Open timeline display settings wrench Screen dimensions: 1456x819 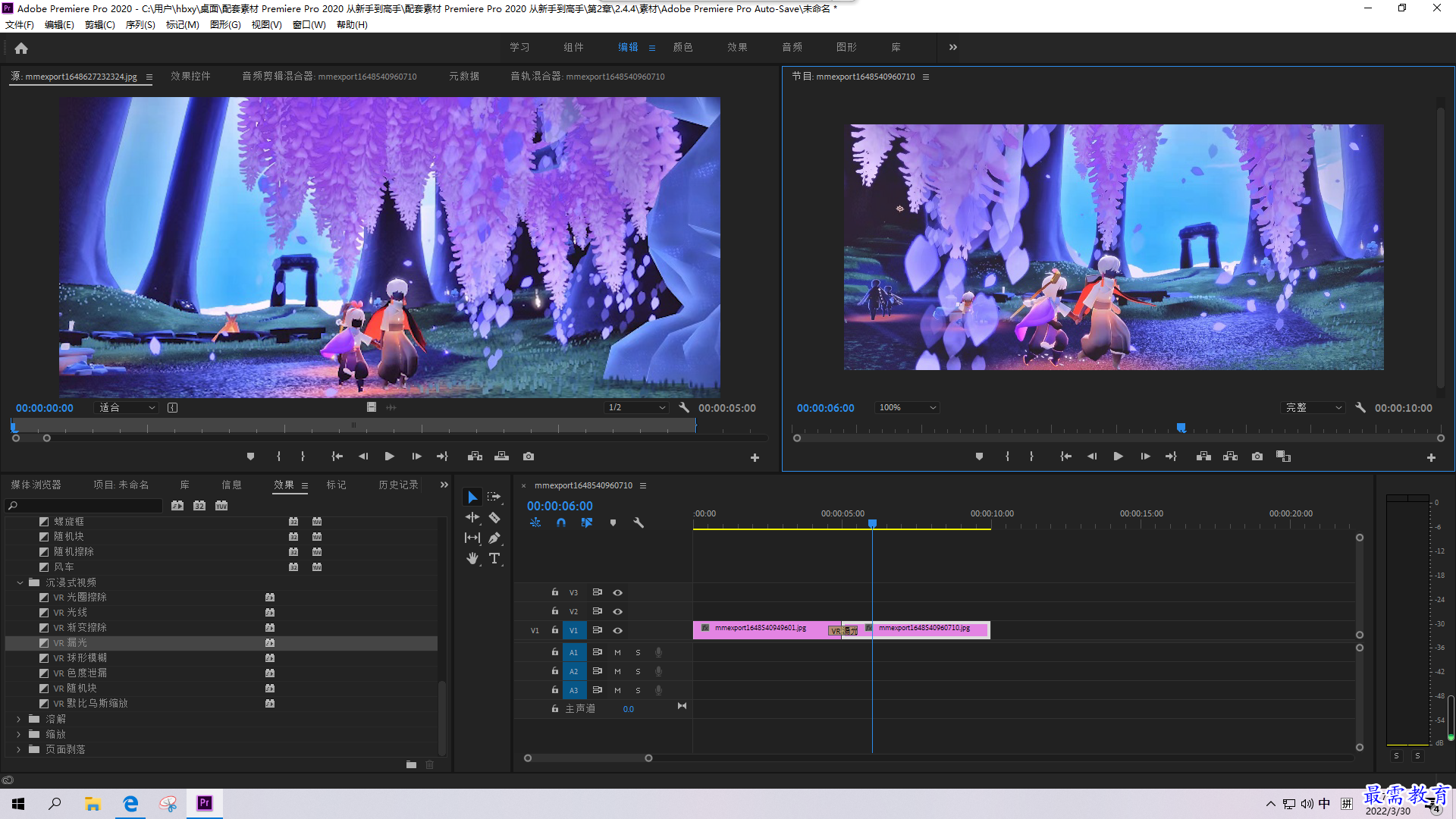click(x=639, y=522)
